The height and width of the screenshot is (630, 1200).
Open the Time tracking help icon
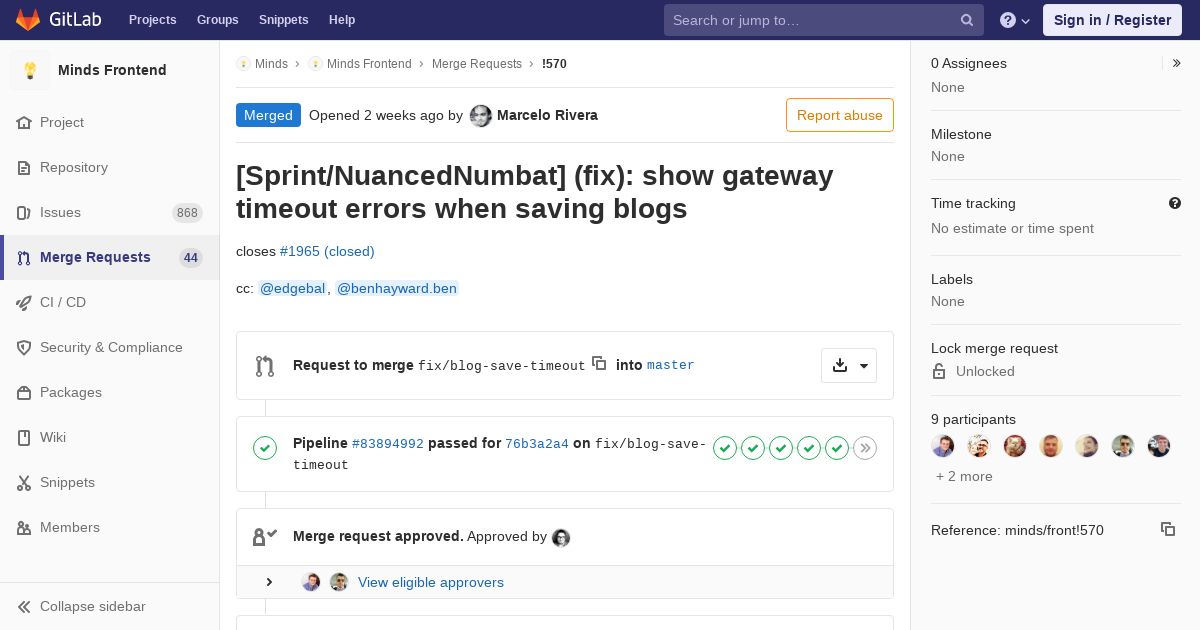[1175, 203]
